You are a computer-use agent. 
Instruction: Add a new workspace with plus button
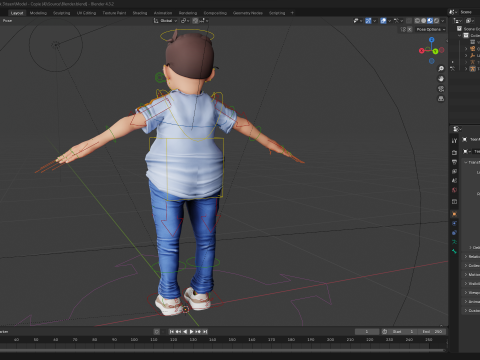coord(292,13)
